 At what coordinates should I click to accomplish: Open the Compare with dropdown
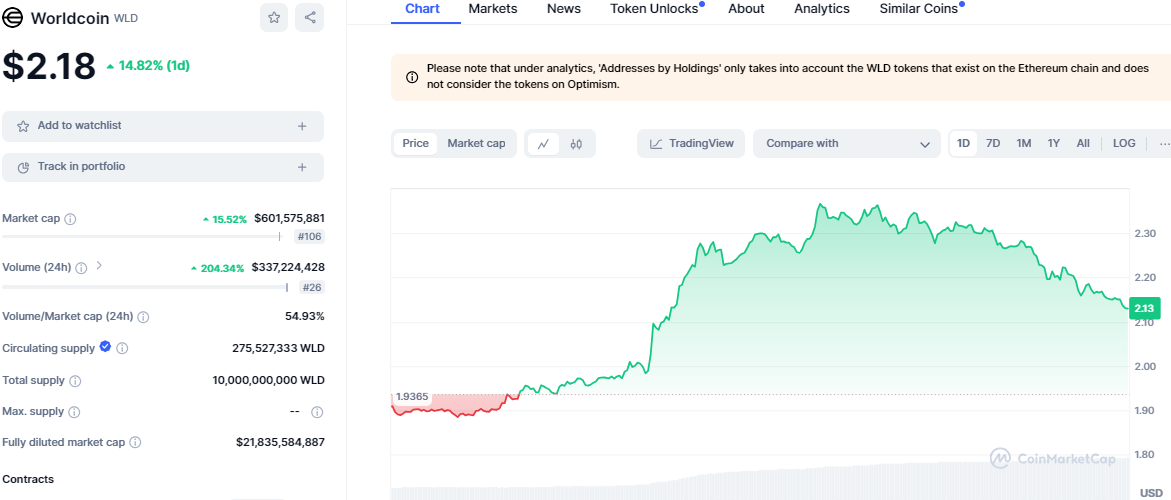[847, 143]
